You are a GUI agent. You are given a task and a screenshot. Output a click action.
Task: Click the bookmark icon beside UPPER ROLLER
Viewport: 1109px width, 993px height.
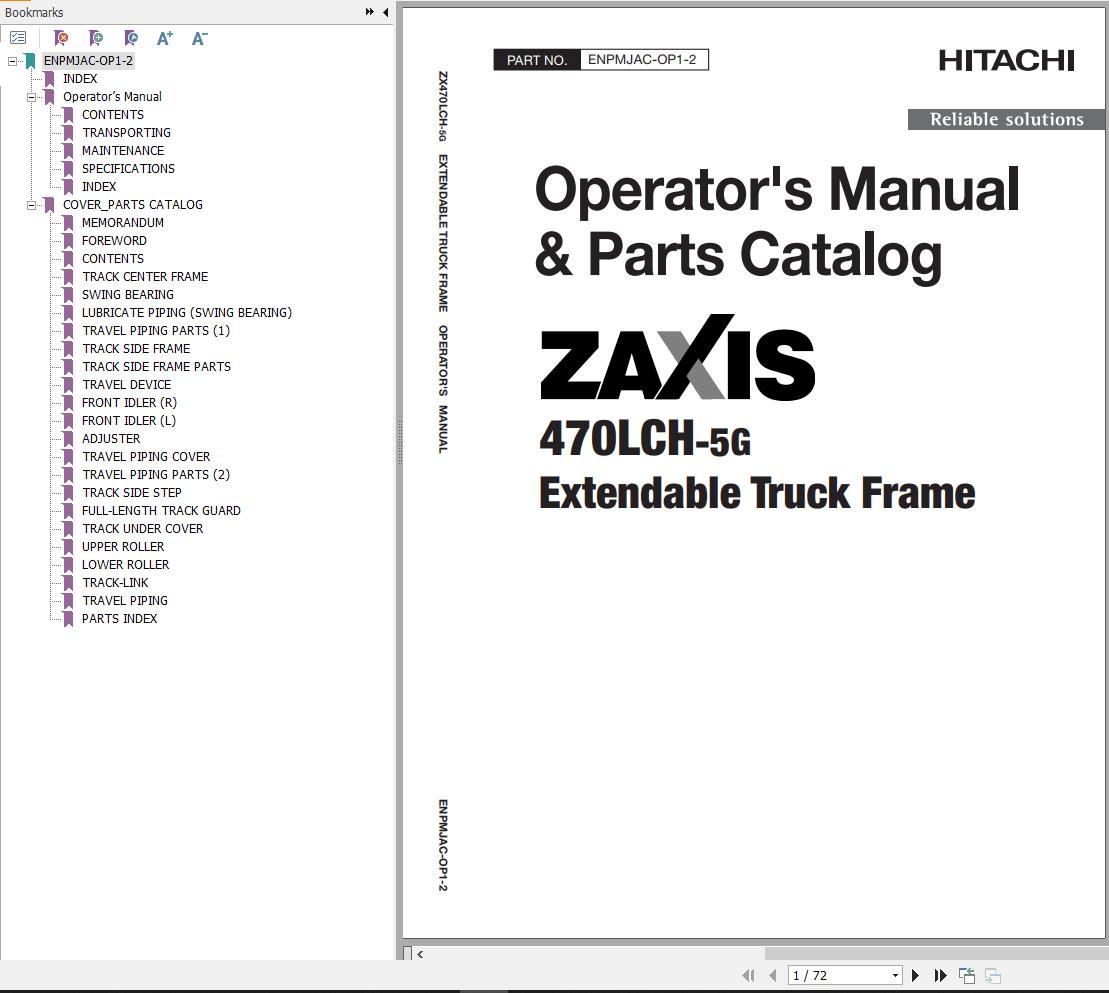(69, 547)
